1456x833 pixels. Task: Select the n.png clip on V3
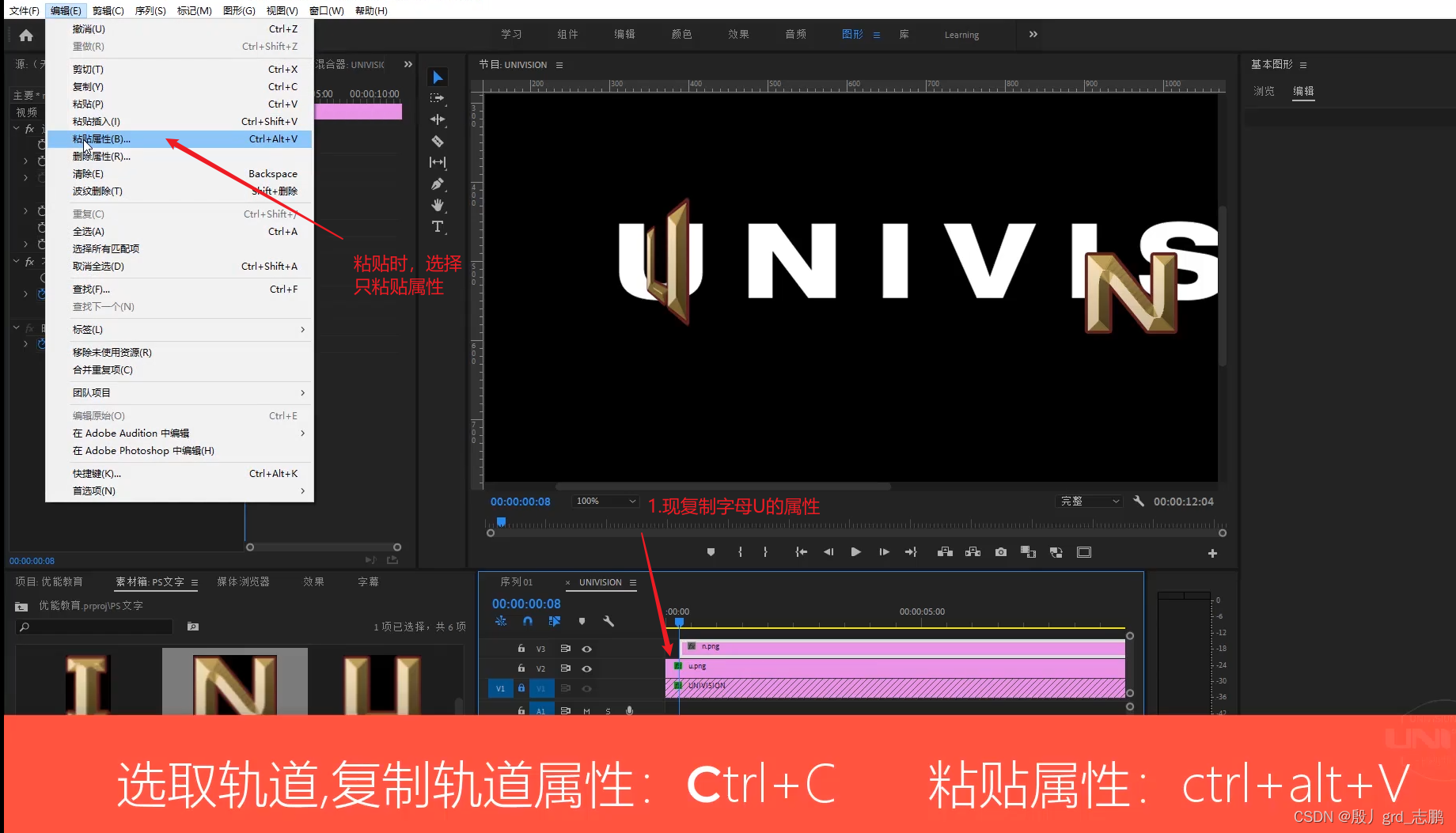click(902, 648)
